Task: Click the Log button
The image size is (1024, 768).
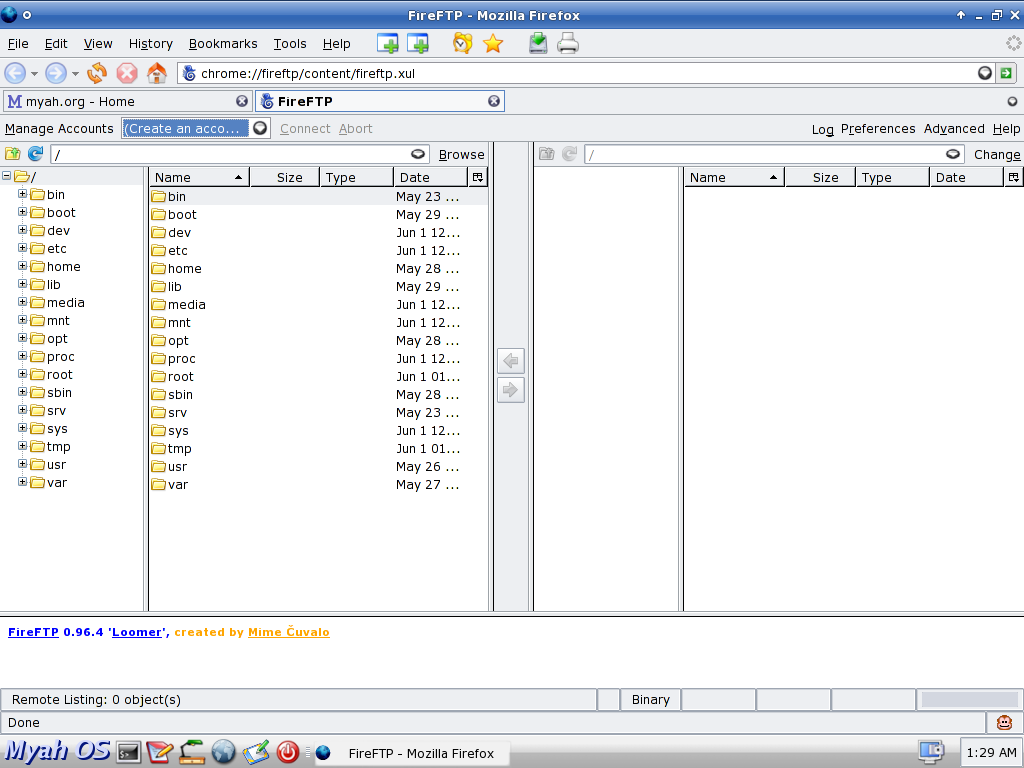Action: click(x=823, y=129)
